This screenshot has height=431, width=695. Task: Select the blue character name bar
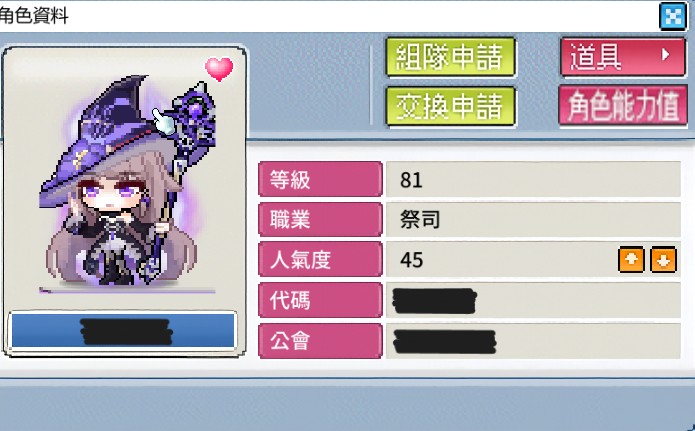pyautogui.click(x=123, y=331)
